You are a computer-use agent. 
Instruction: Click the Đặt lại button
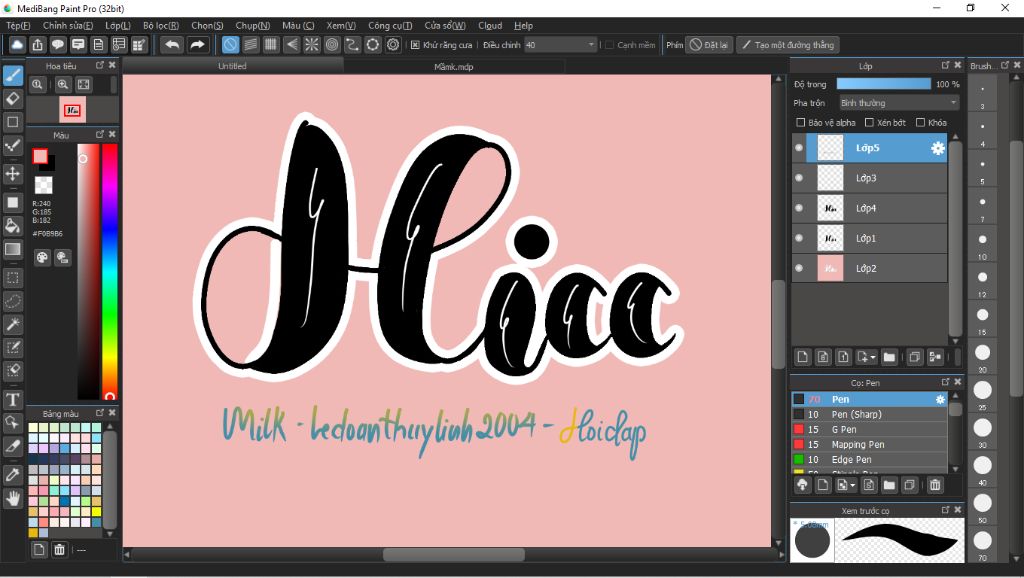[x=709, y=45]
